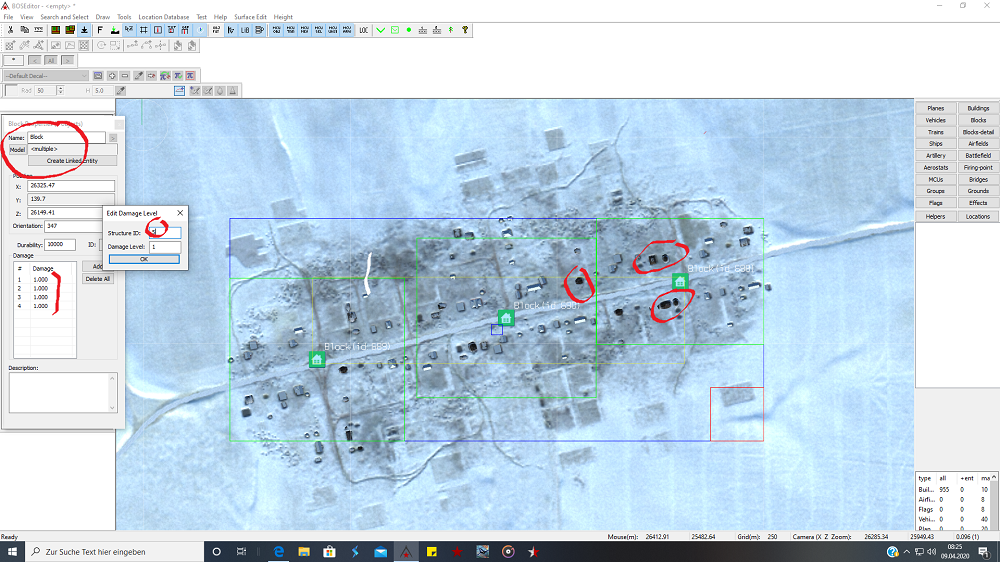The width and height of the screenshot is (1000, 562).
Task: Click the Structure ID input field
Action: (x=165, y=233)
